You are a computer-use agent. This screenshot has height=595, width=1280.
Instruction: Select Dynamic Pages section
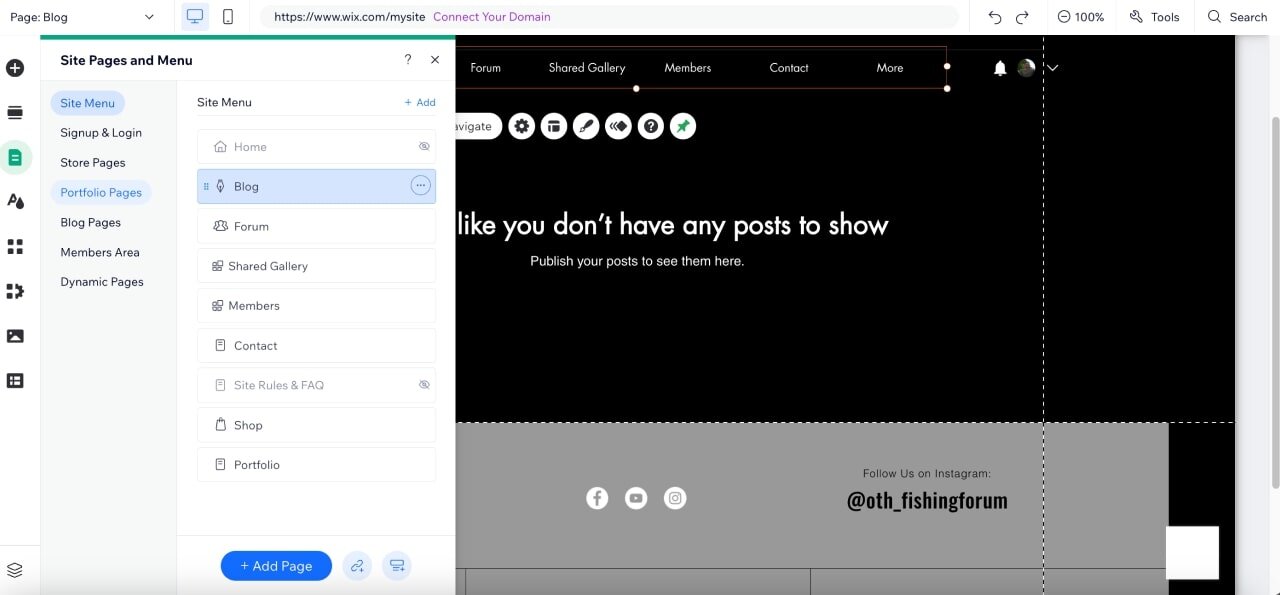coord(102,282)
